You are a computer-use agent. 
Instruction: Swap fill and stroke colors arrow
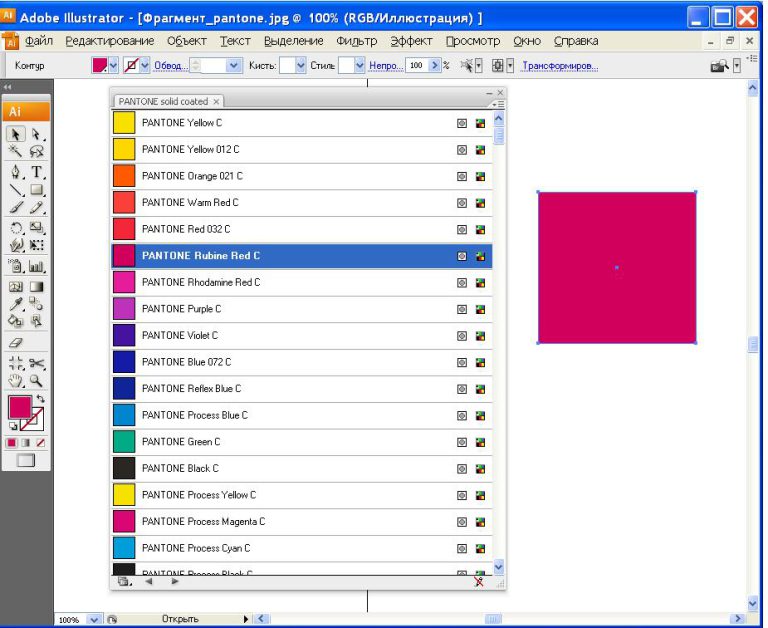(x=41, y=399)
